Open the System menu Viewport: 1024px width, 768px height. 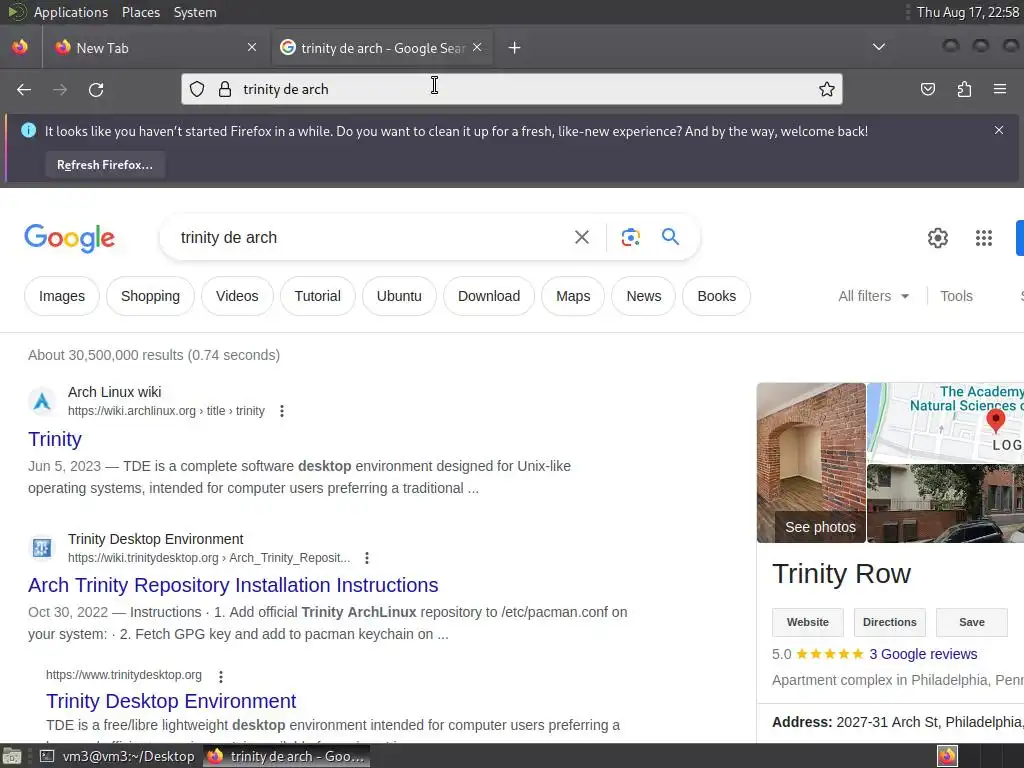(x=195, y=12)
